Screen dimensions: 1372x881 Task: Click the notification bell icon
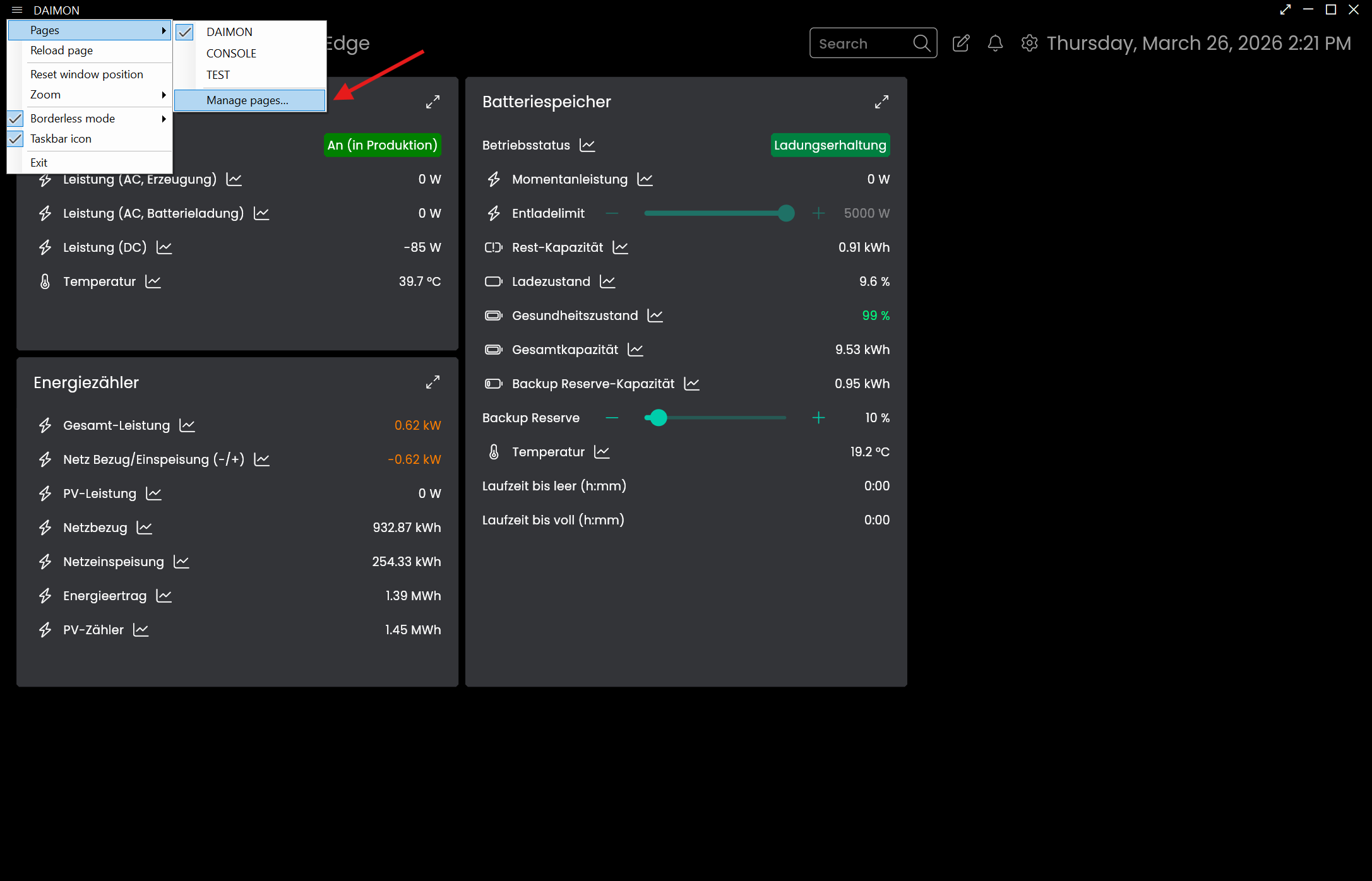click(x=995, y=43)
